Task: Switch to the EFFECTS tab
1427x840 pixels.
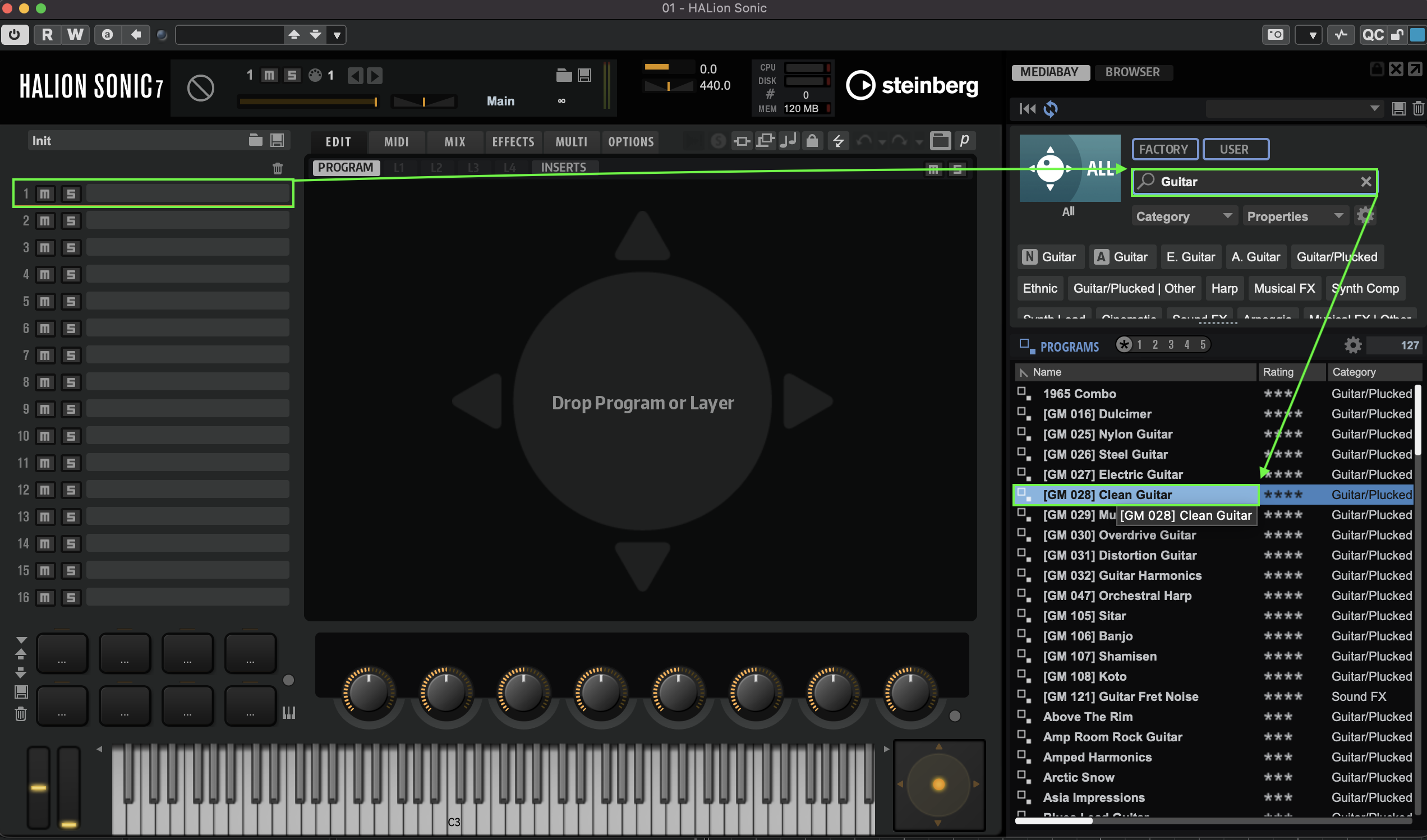Action: [513, 141]
